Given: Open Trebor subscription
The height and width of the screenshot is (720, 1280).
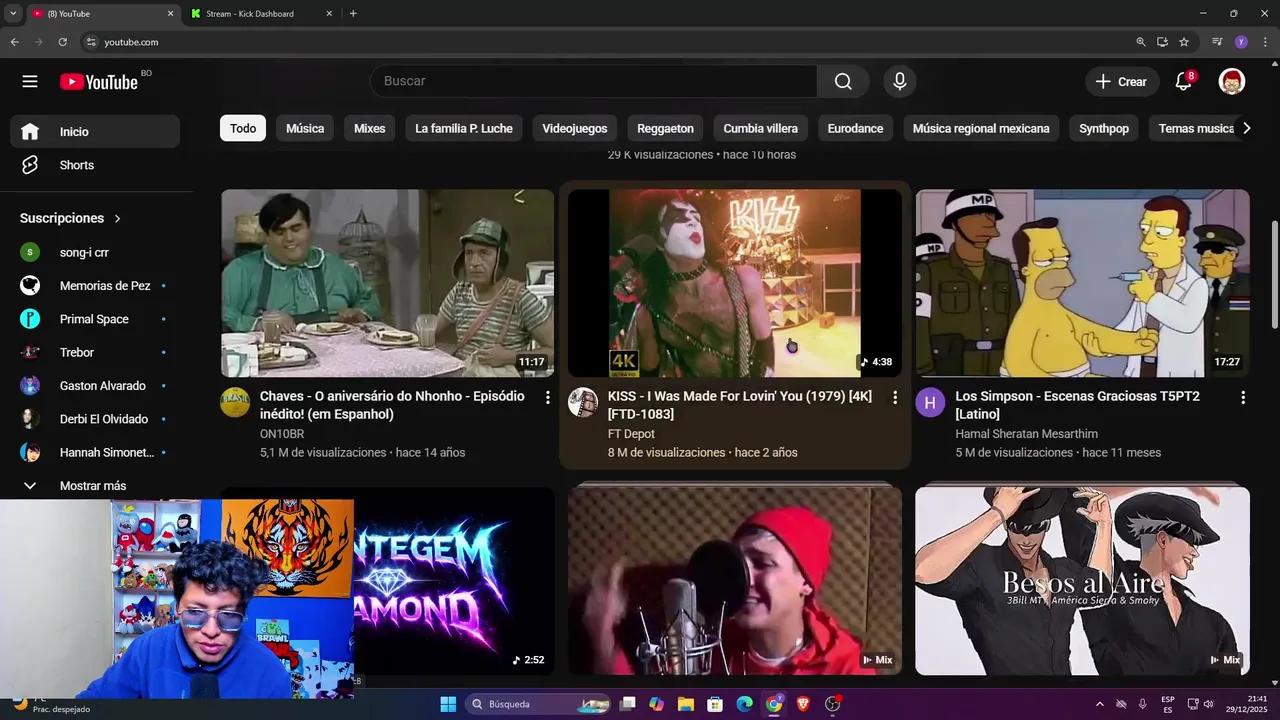Looking at the screenshot, I should point(95,352).
